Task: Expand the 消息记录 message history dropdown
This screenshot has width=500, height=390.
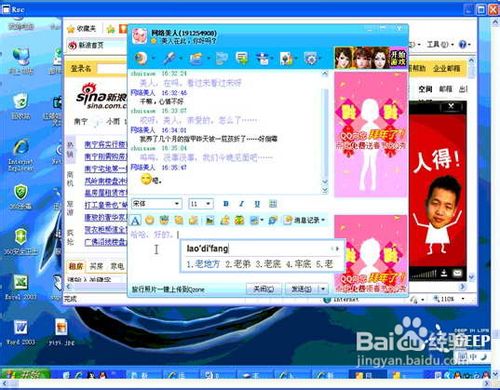Action: [x=323, y=220]
